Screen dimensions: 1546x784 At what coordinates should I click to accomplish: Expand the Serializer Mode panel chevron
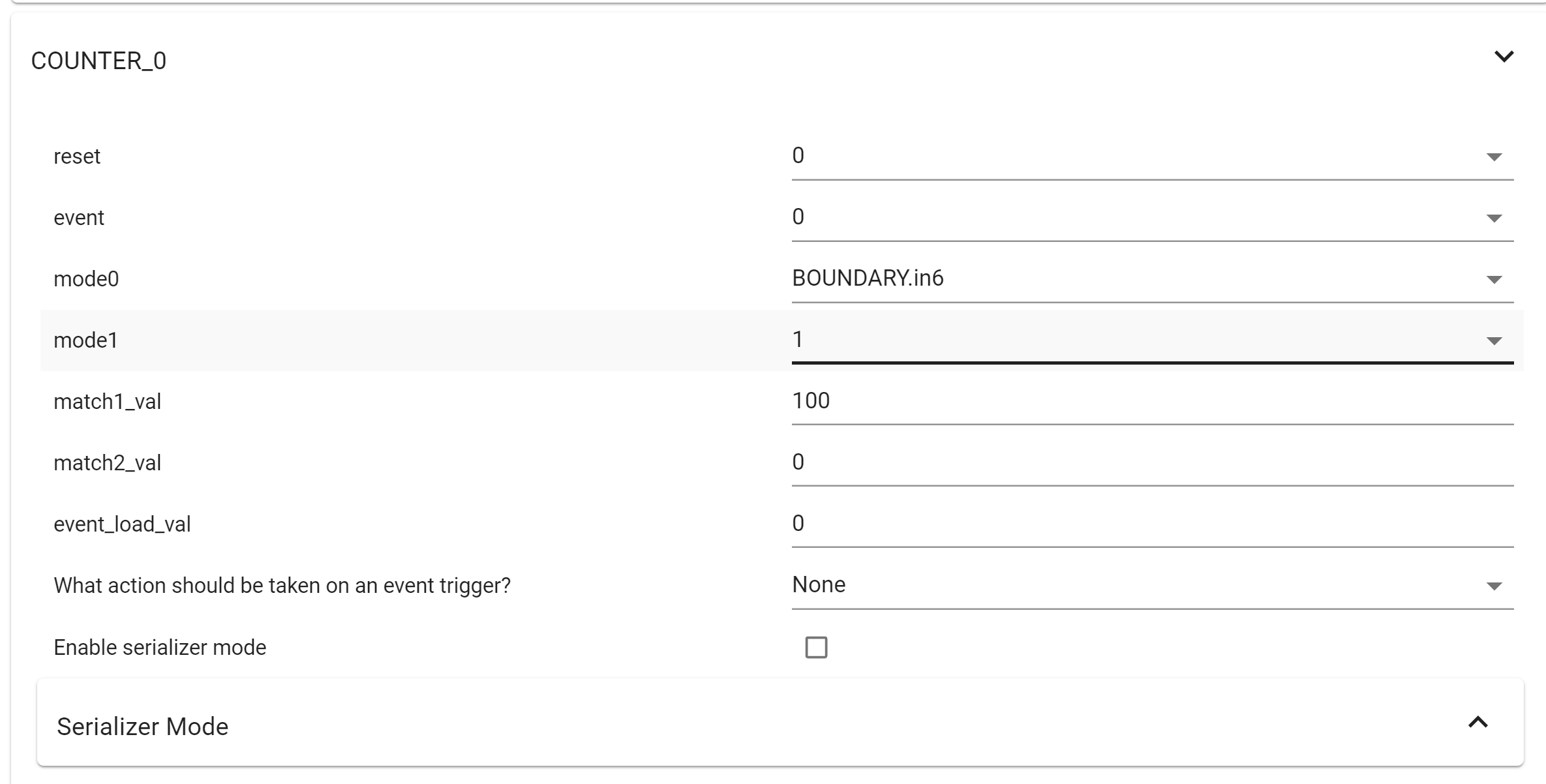coord(1478,722)
